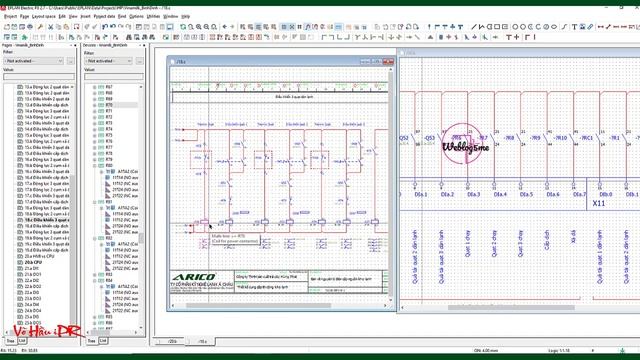Select page '20.b CPU' in Pages tree
The width and height of the screenshot is (640, 360).
(33, 262)
